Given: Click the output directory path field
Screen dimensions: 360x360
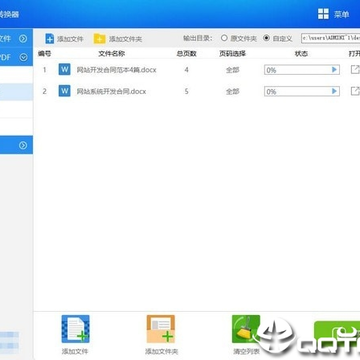Looking at the screenshot, I should (330, 38).
